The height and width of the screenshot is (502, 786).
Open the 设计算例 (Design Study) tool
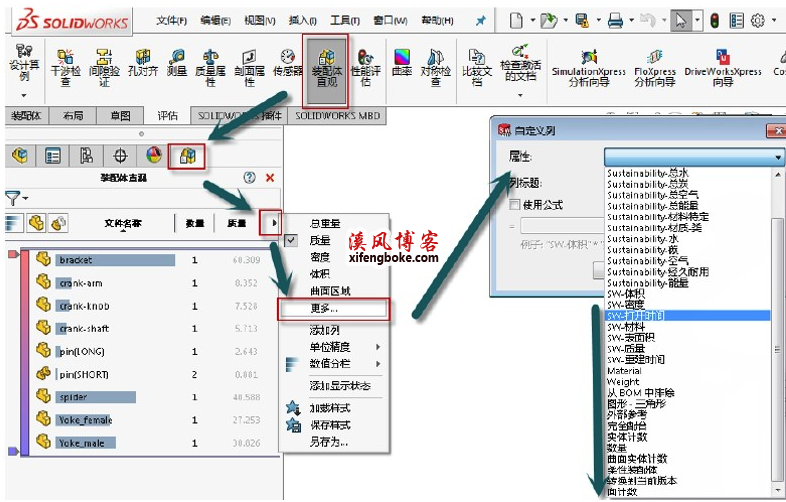tap(24, 64)
